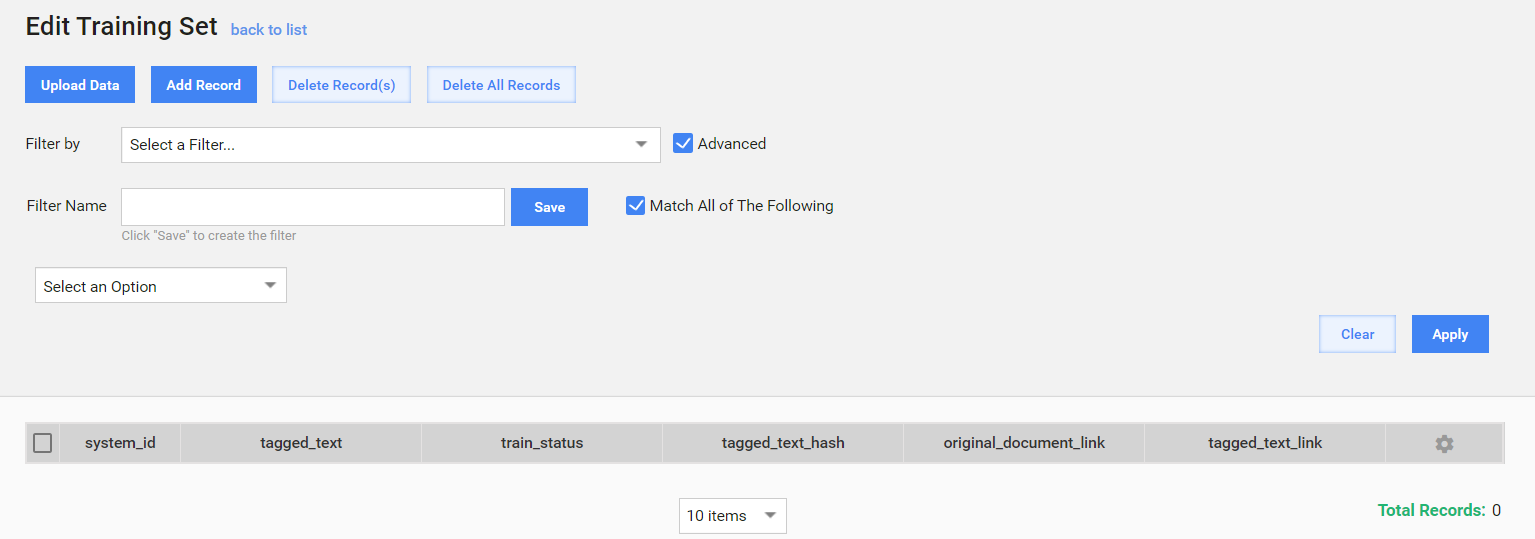Expand the Select an Option combo box
The image size is (1535, 539).
(x=161, y=286)
